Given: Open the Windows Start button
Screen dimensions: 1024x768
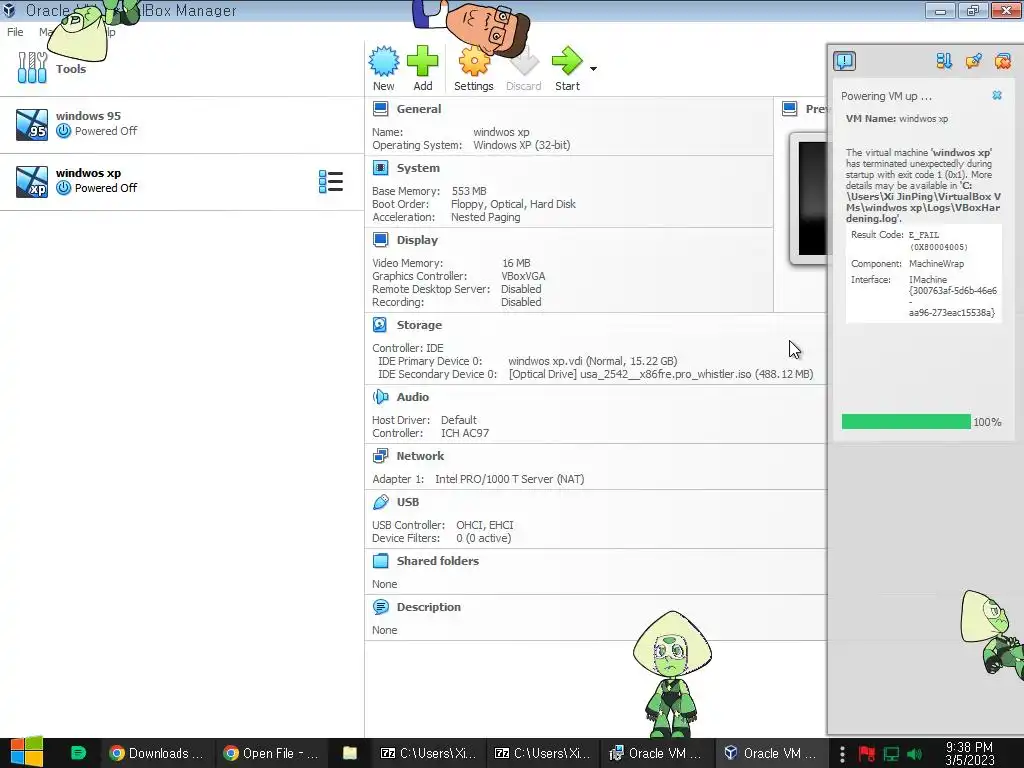Looking at the screenshot, I should 26,752.
